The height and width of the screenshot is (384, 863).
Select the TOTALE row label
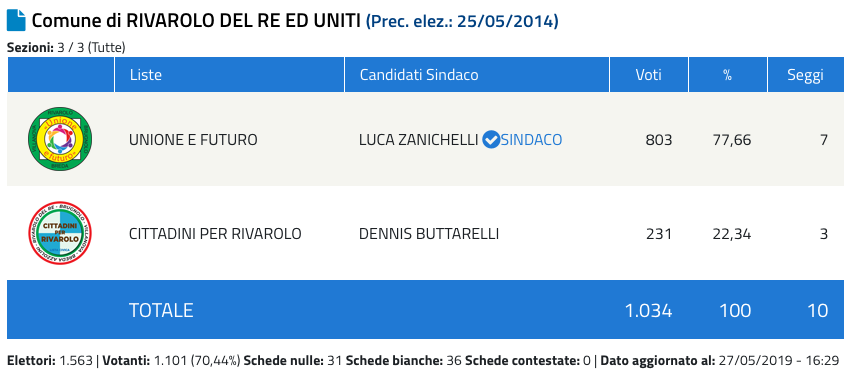click(161, 310)
